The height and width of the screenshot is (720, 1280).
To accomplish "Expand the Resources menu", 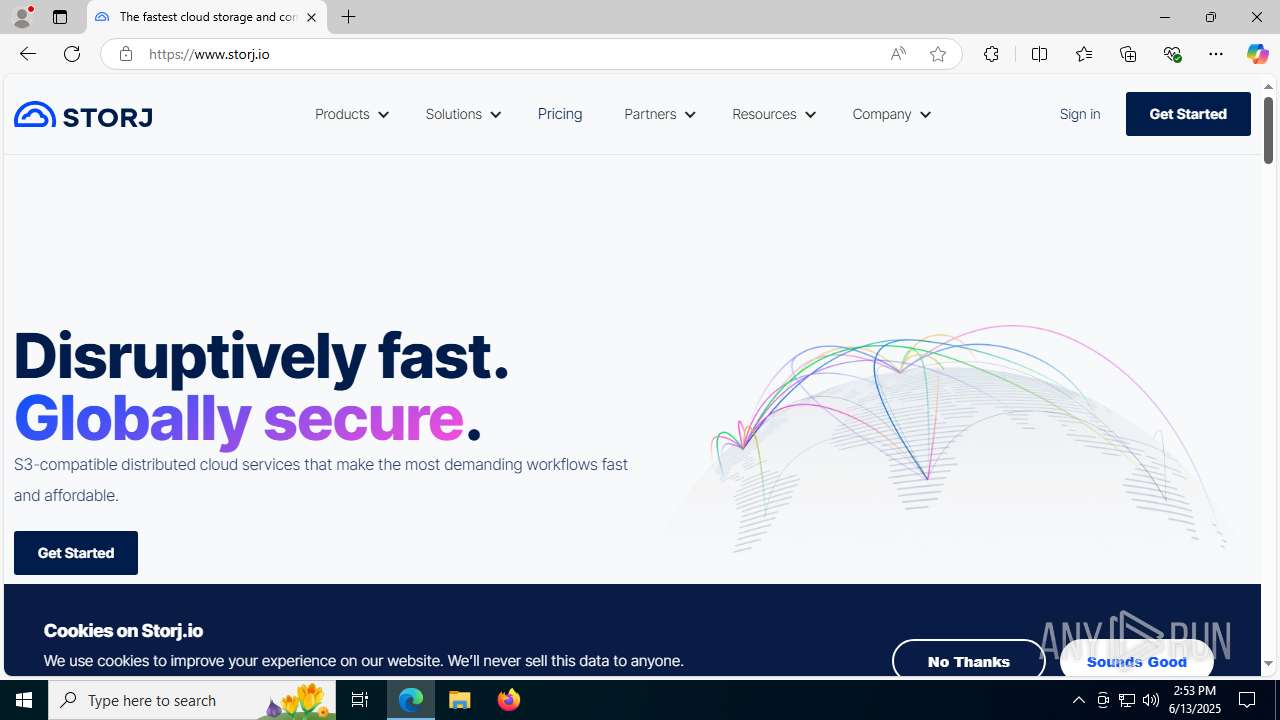I will pyautogui.click(x=773, y=114).
